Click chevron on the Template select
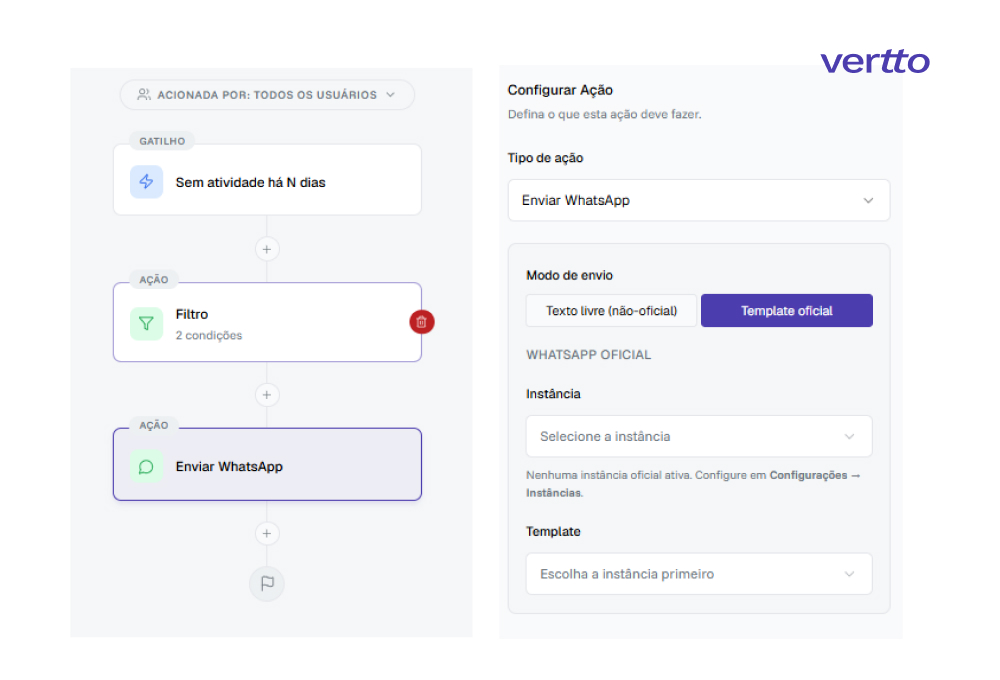The image size is (1000, 680). tap(849, 574)
